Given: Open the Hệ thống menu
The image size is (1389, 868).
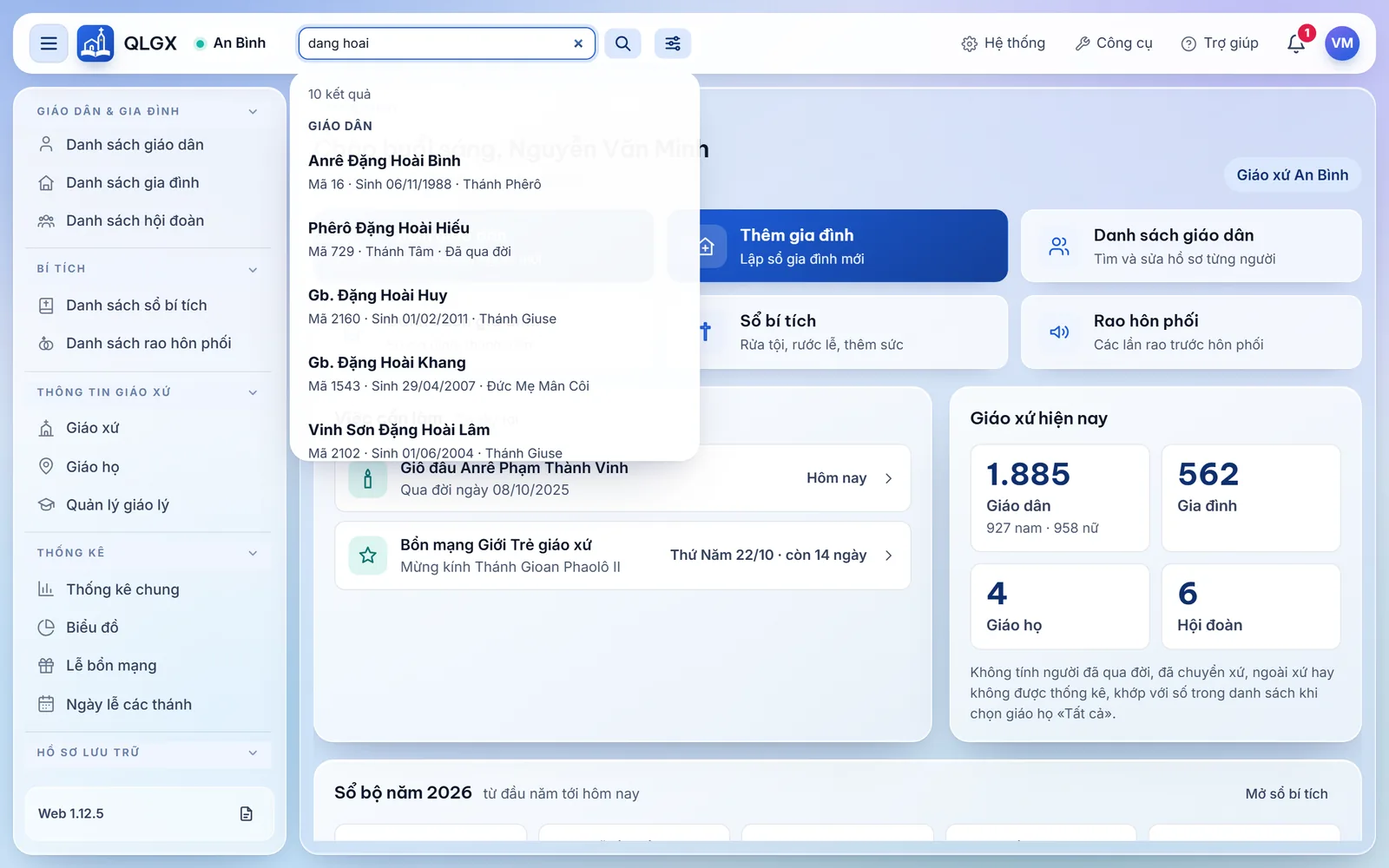Looking at the screenshot, I should point(1003,43).
